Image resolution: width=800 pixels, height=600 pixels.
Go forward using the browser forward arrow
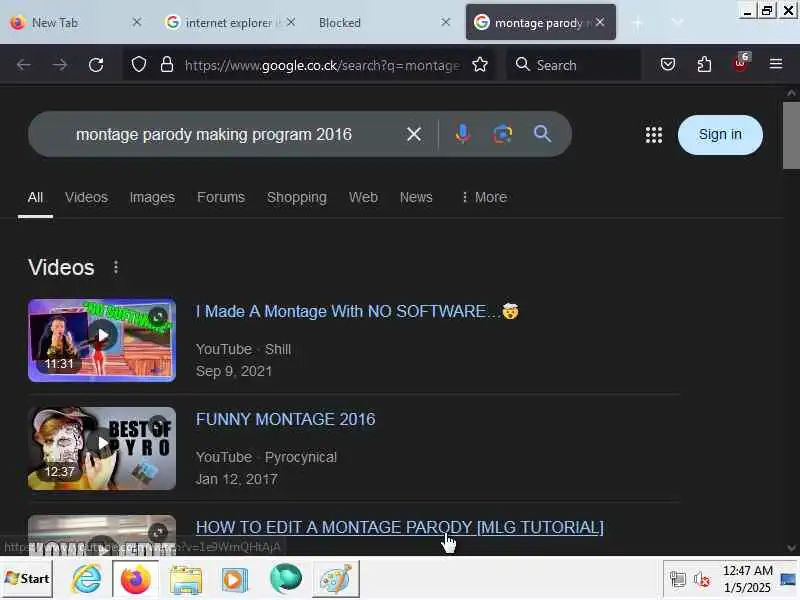[x=60, y=65]
